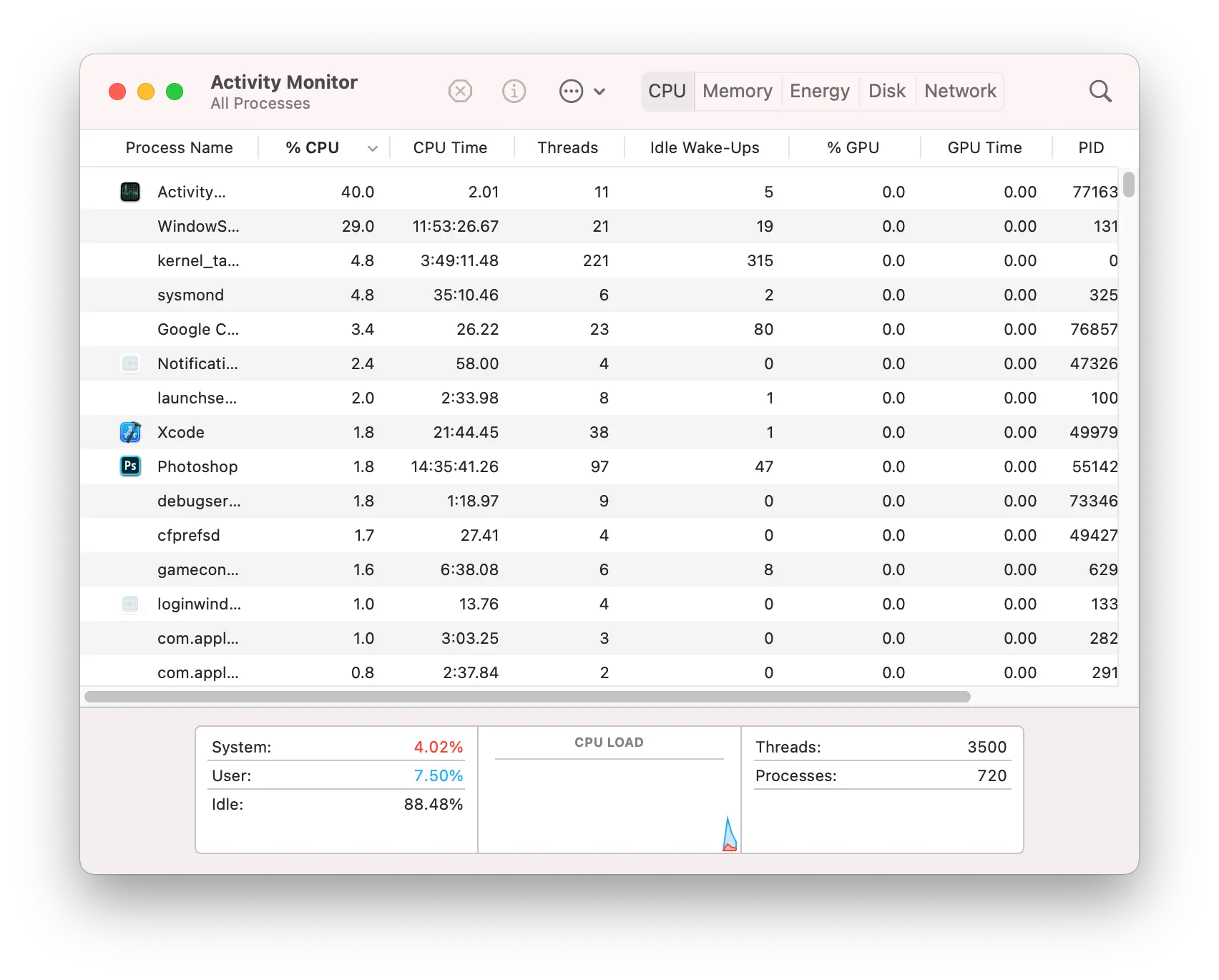Image resolution: width=1219 pixels, height=980 pixels.
Task: Click the ellipsis more options icon
Action: 571,92
